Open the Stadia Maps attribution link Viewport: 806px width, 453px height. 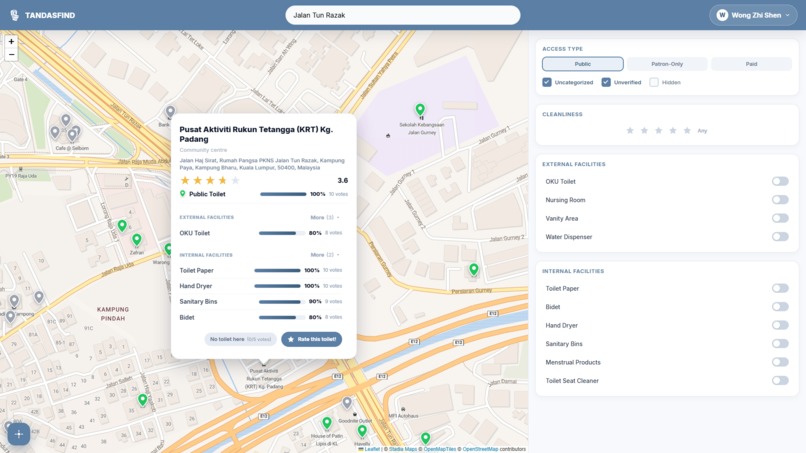click(x=403, y=449)
